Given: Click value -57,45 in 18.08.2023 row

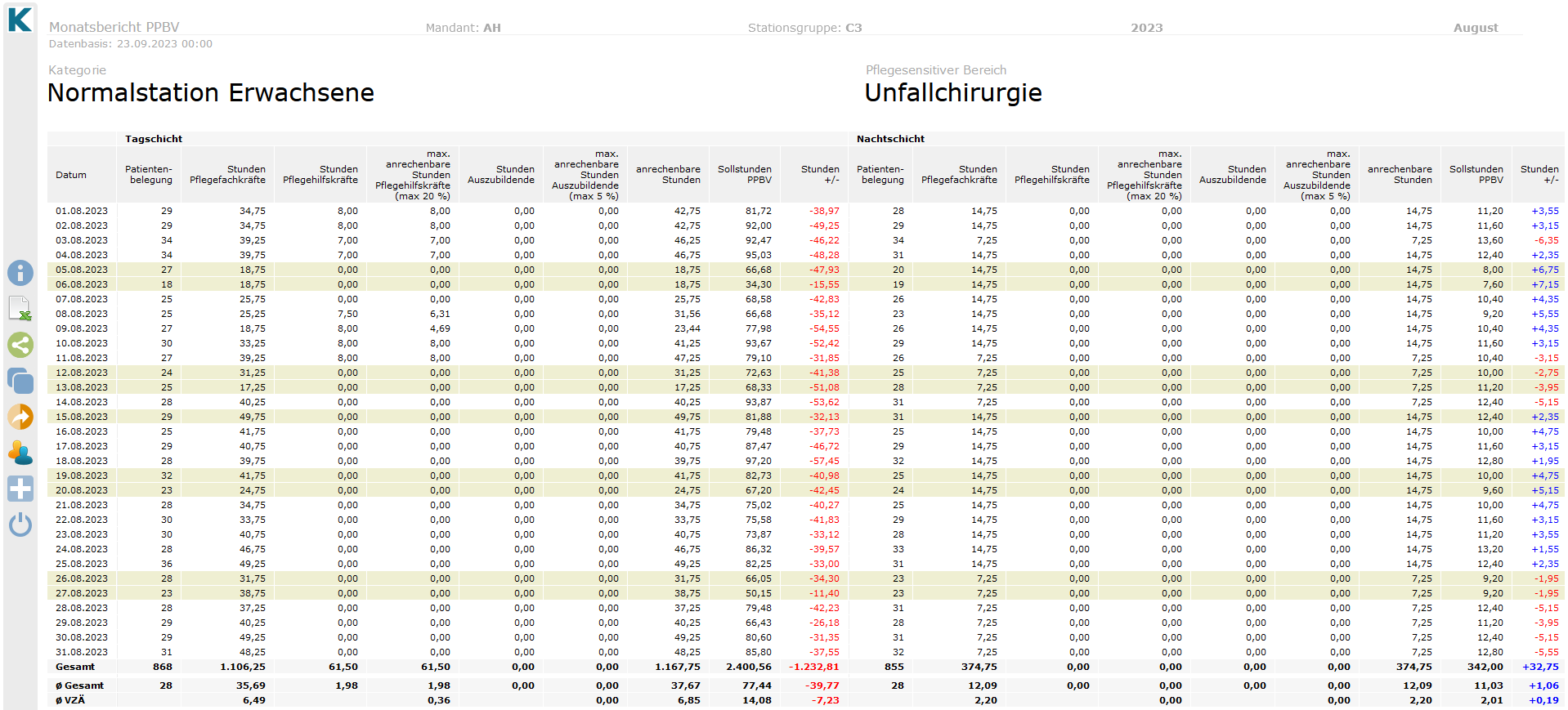Looking at the screenshot, I should click(824, 461).
